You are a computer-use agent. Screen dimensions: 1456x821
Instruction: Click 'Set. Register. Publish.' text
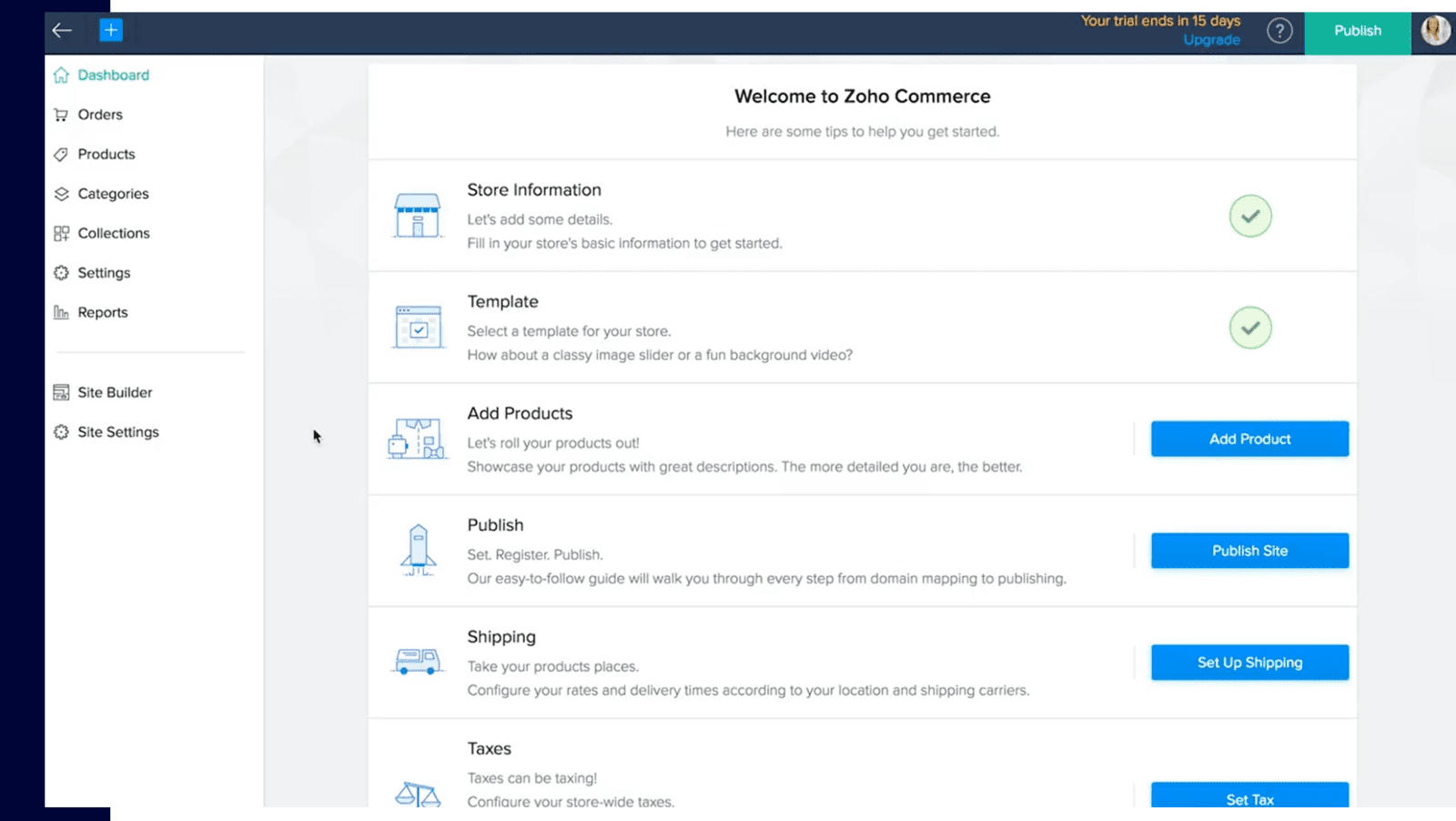pyautogui.click(x=535, y=555)
